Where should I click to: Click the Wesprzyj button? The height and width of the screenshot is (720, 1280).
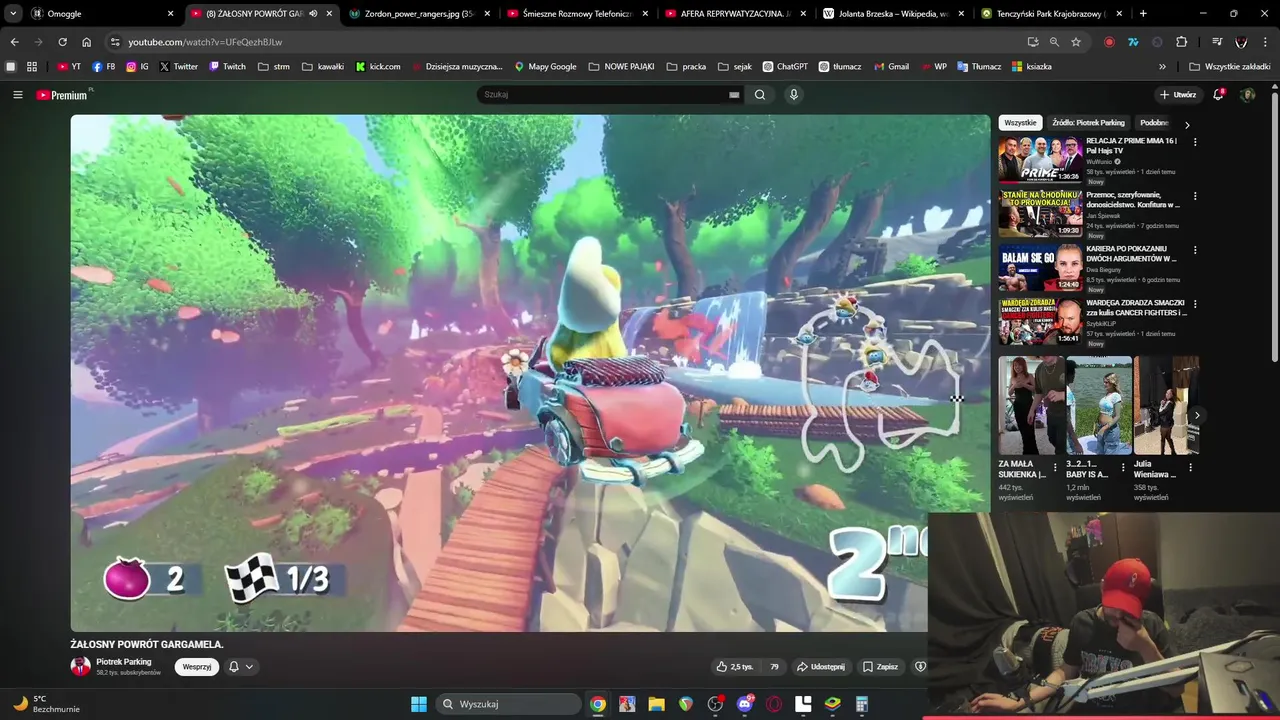click(x=197, y=667)
